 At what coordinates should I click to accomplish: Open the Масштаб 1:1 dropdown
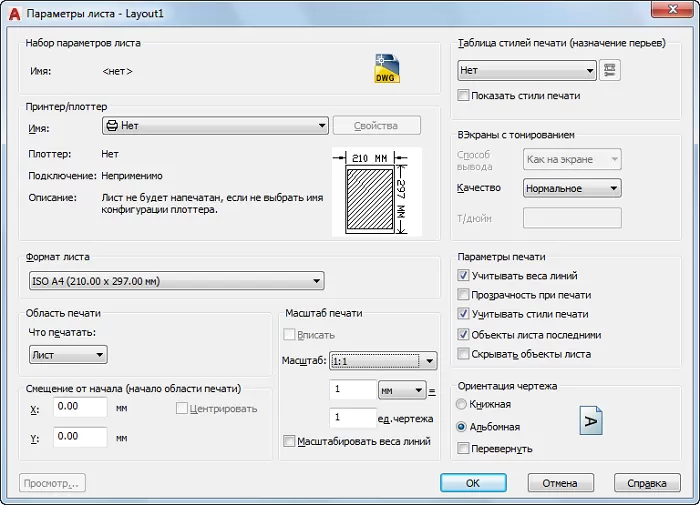tap(383, 361)
